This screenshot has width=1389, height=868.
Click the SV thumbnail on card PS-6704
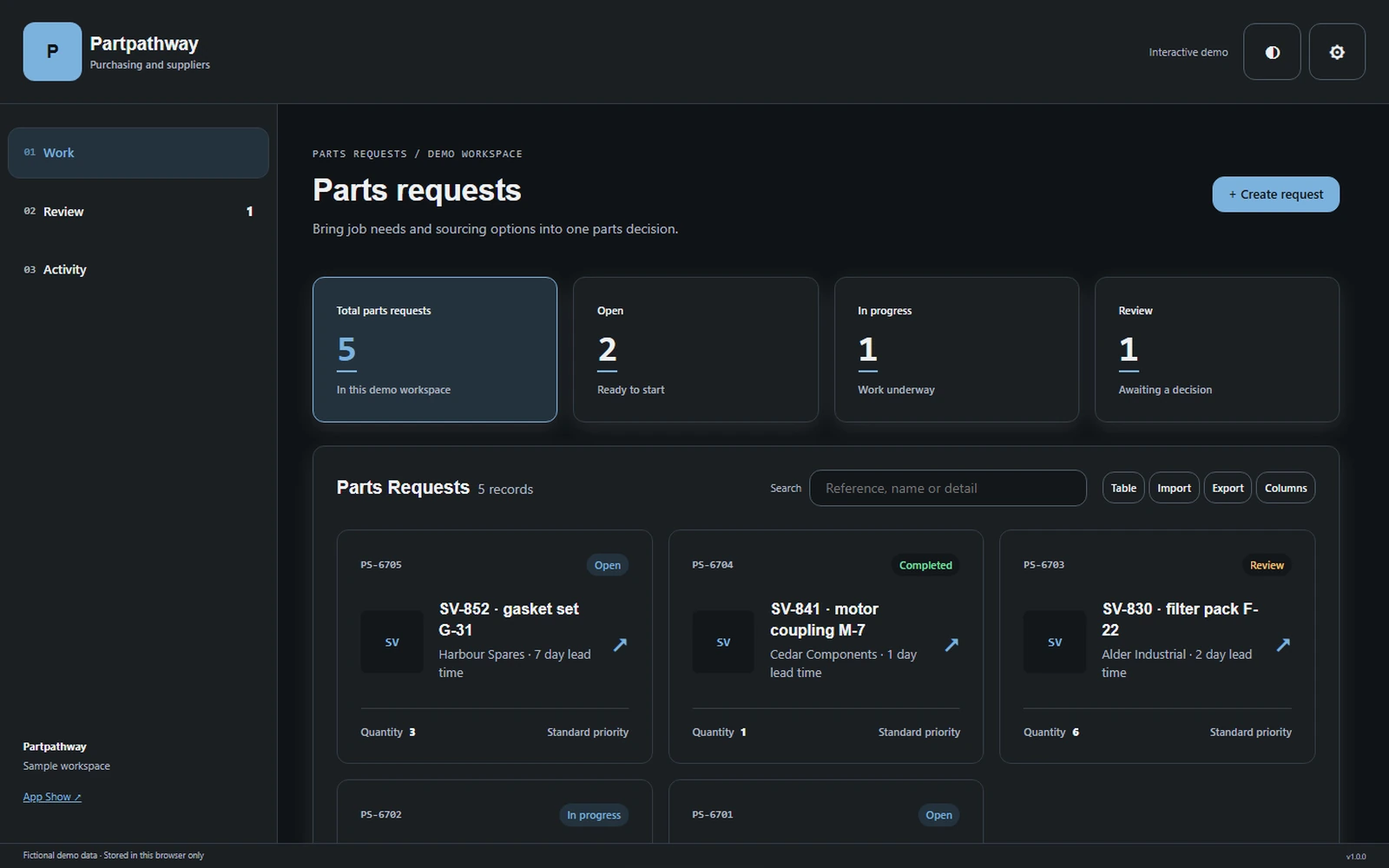(723, 642)
